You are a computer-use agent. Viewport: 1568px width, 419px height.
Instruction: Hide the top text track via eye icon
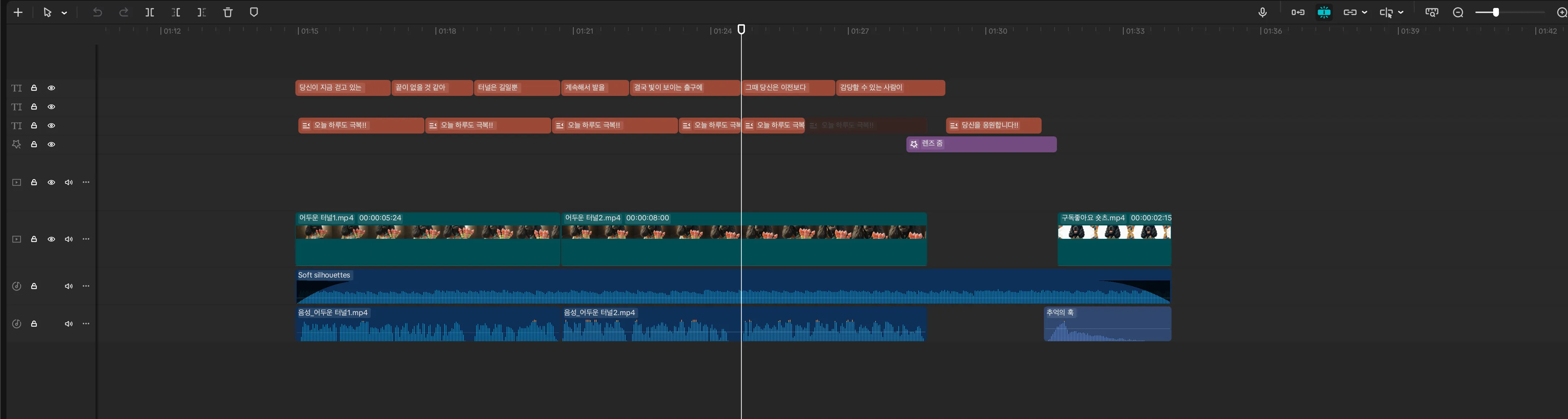click(52, 88)
